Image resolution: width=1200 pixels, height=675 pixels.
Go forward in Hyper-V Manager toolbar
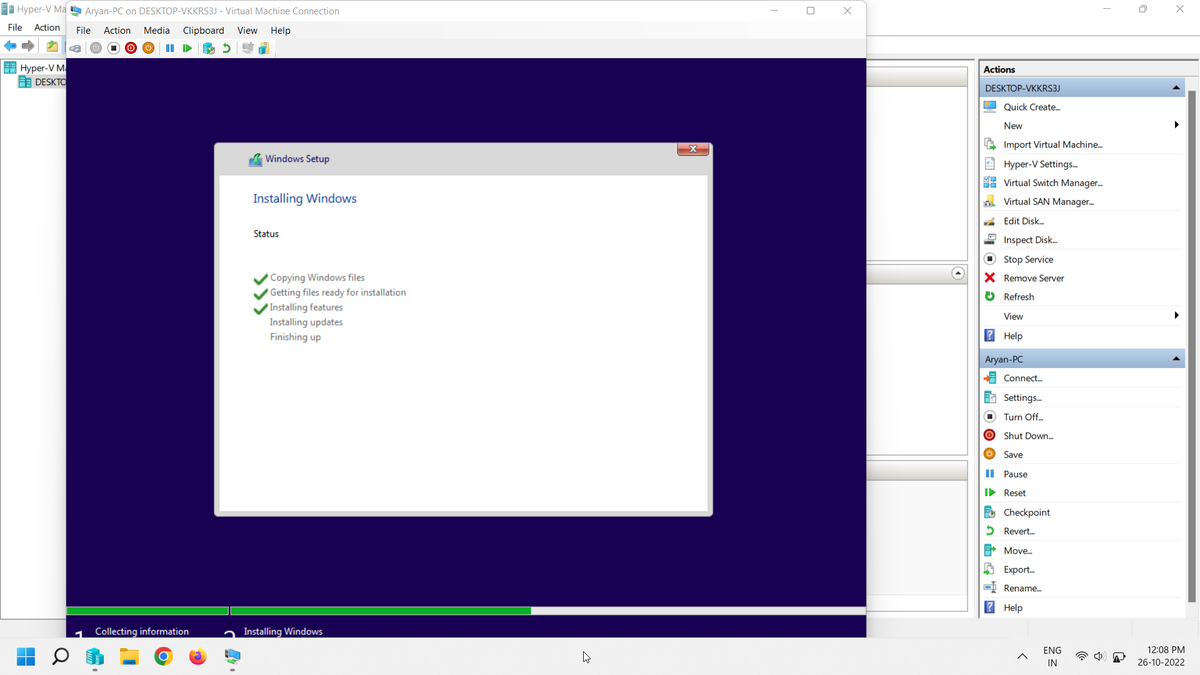pyautogui.click(x=28, y=46)
